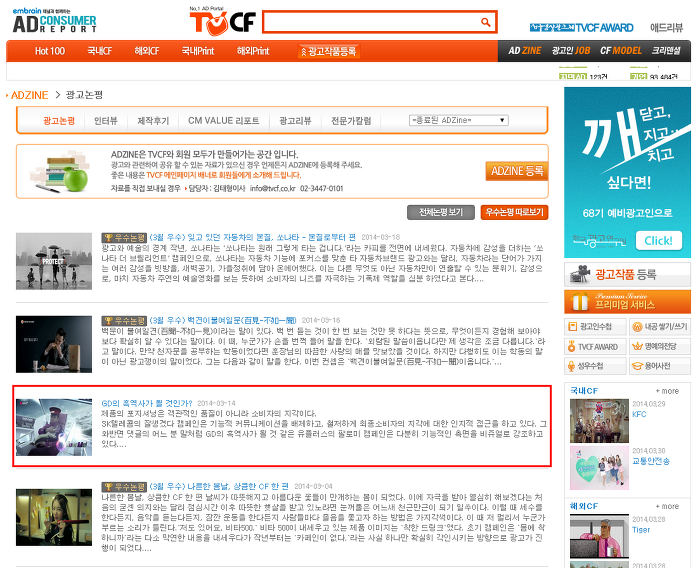Focus the TVCF search input field
The height and width of the screenshot is (568, 700).
click(x=372, y=22)
